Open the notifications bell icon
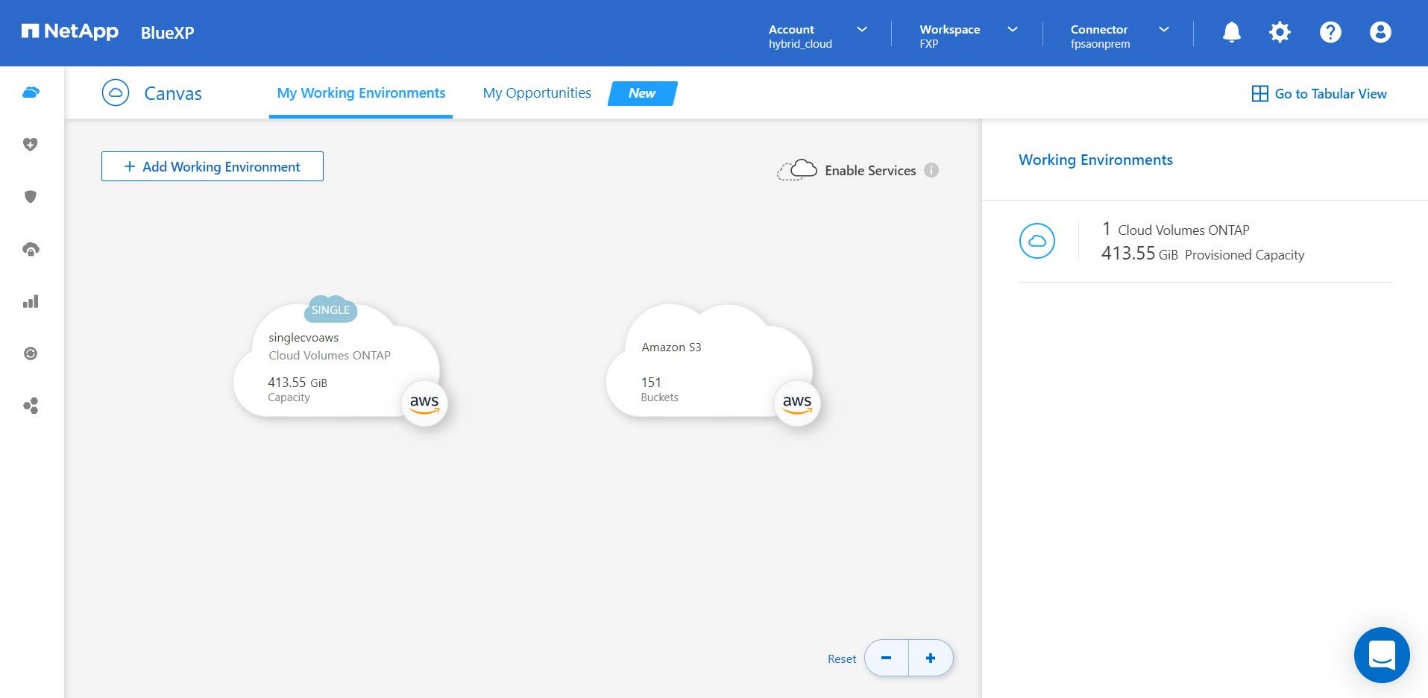The height and width of the screenshot is (698, 1428). (1232, 32)
